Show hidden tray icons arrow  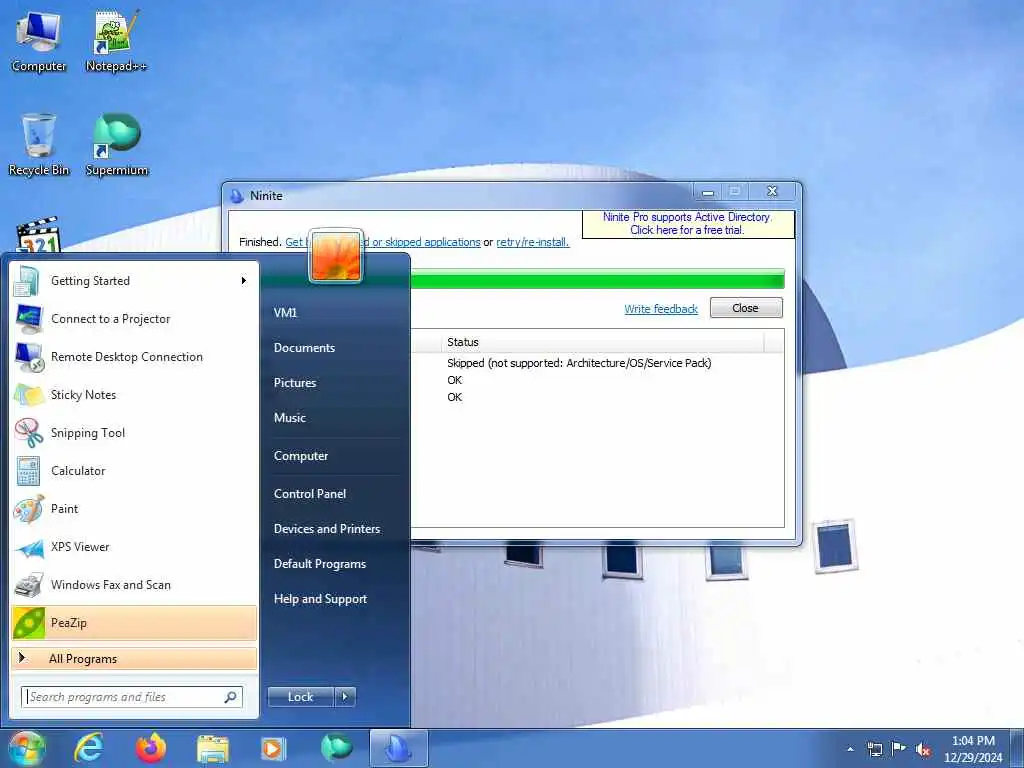pos(850,749)
